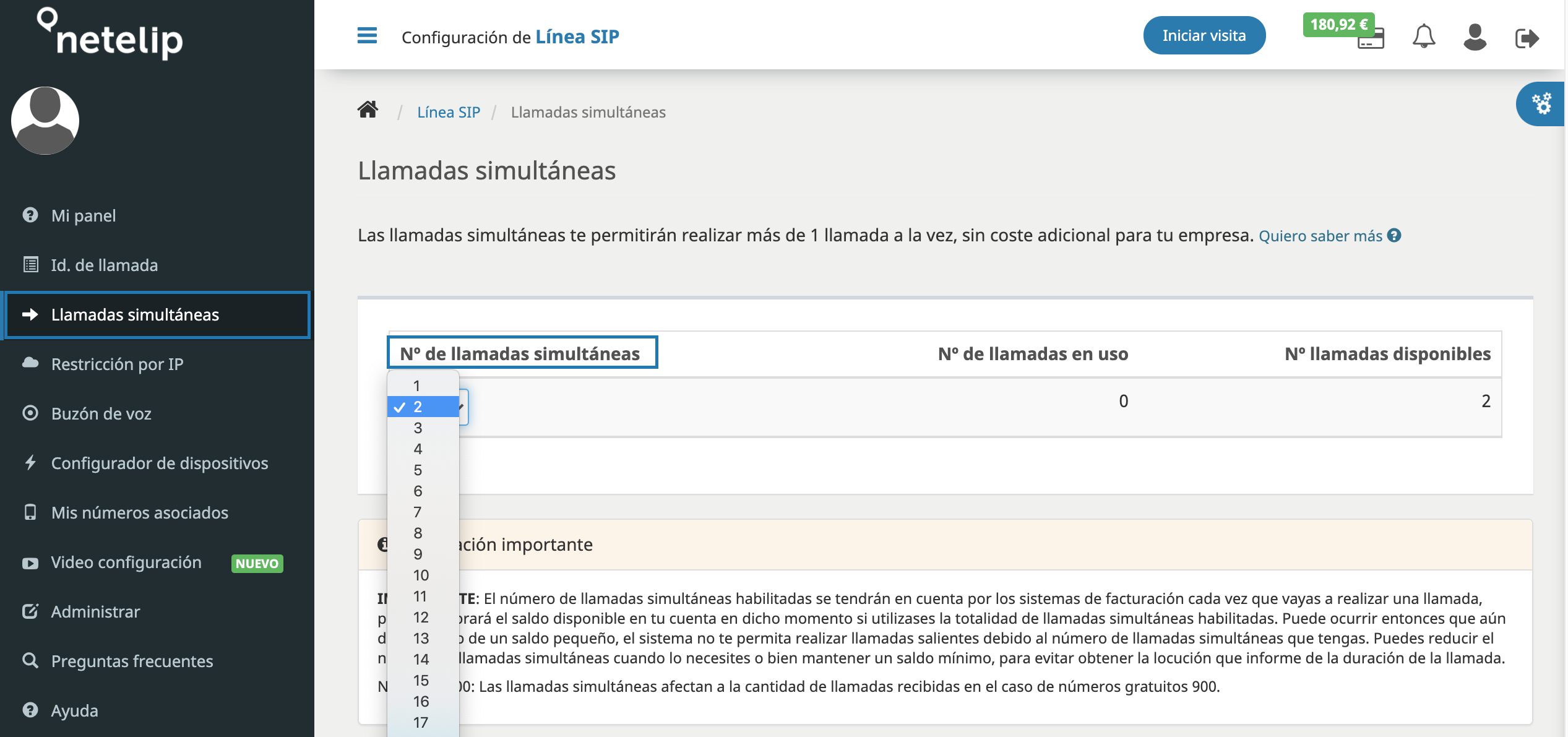Choose option 12 in dropdown list
The image size is (1568, 737).
[x=423, y=617]
